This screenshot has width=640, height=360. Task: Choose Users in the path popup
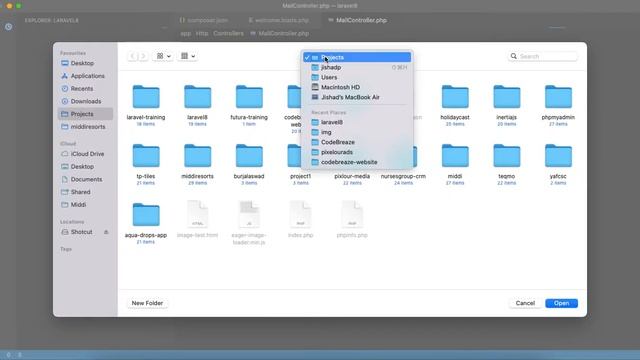[357, 77]
